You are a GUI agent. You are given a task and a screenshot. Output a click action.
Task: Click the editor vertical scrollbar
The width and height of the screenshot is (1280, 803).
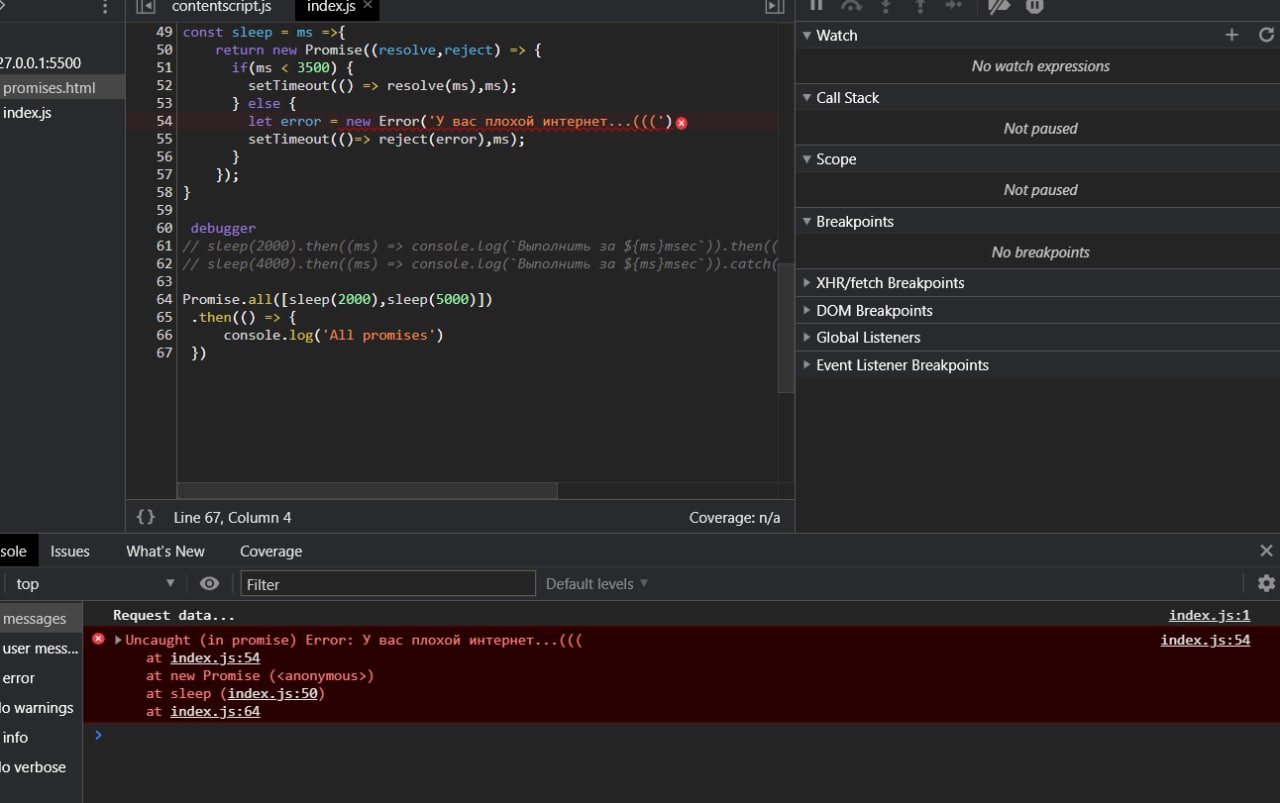(x=786, y=328)
